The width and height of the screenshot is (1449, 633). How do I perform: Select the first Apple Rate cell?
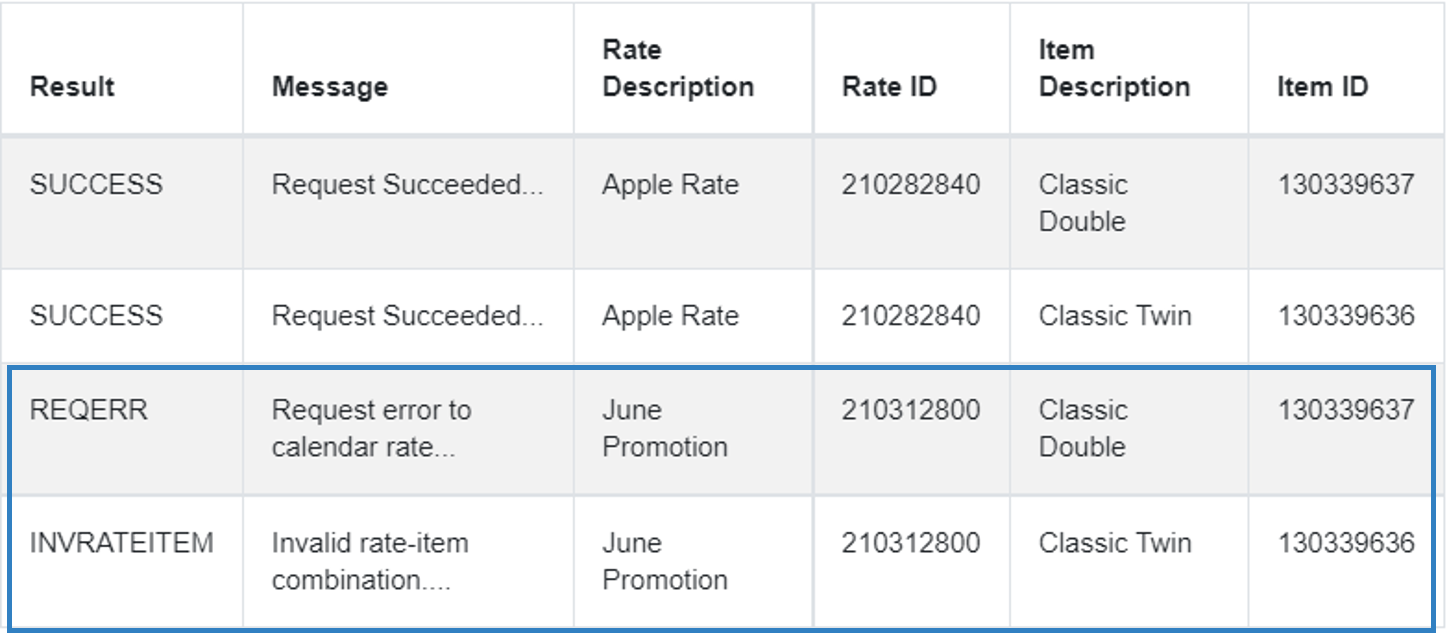pos(670,185)
